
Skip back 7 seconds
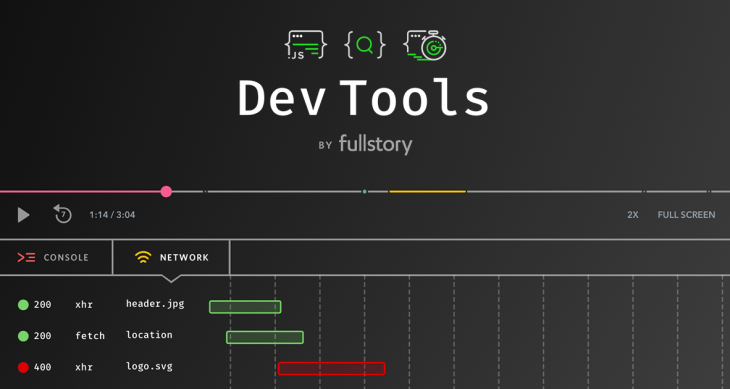click(62, 214)
